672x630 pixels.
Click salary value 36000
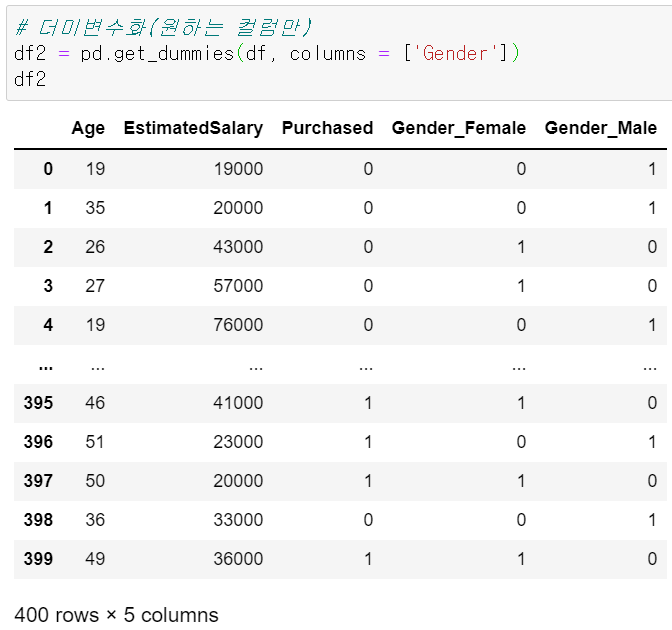tap(238, 559)
